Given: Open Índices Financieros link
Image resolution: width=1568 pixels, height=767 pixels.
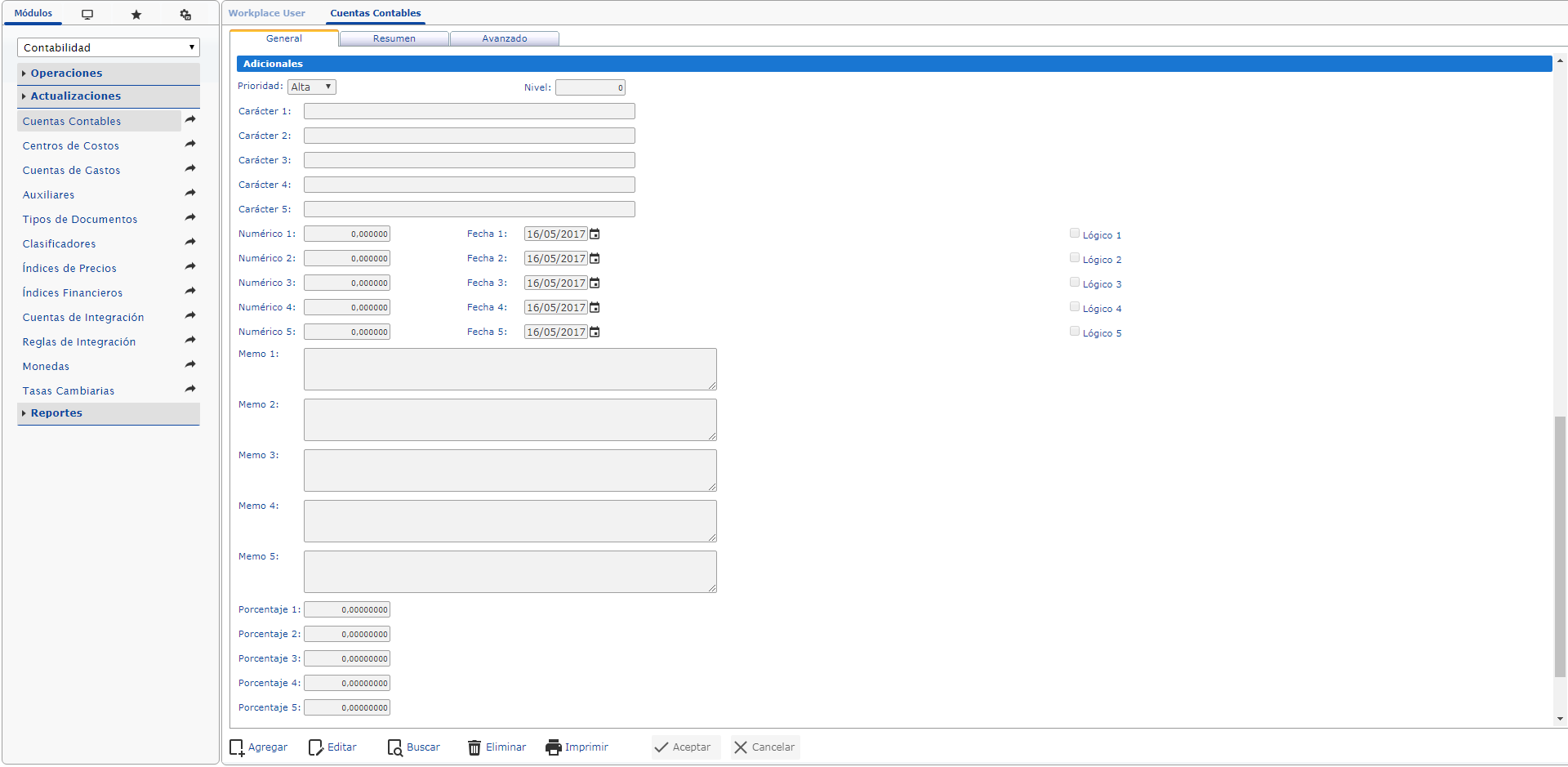Looking at the screenshot, I should pos(73,292).
